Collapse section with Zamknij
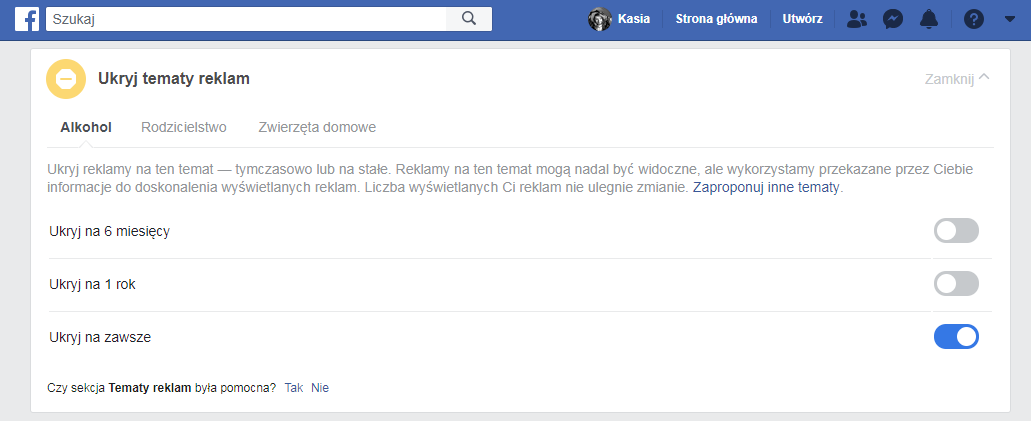 pos(957,79)
